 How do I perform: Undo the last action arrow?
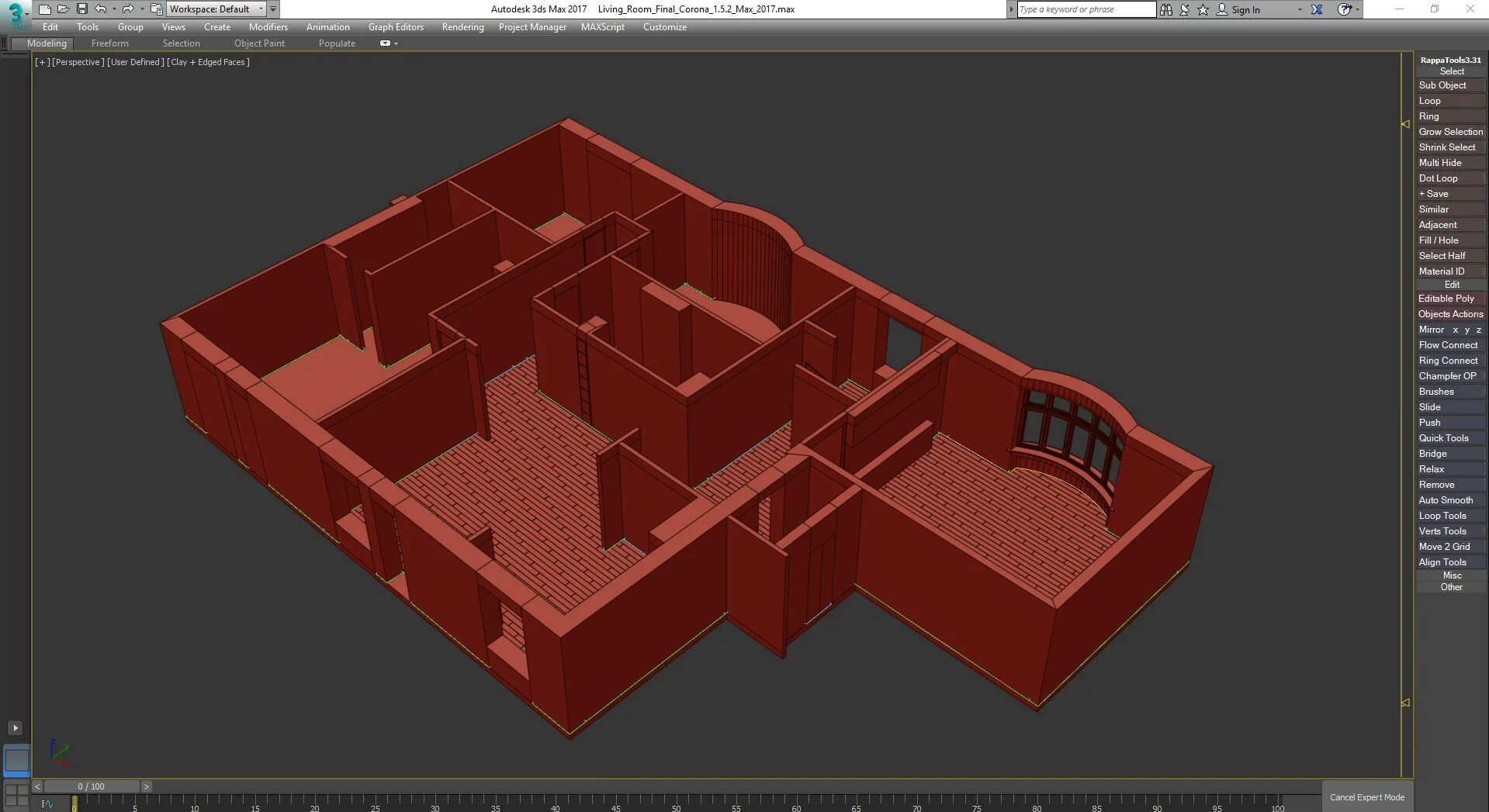[x=101, y=9]
